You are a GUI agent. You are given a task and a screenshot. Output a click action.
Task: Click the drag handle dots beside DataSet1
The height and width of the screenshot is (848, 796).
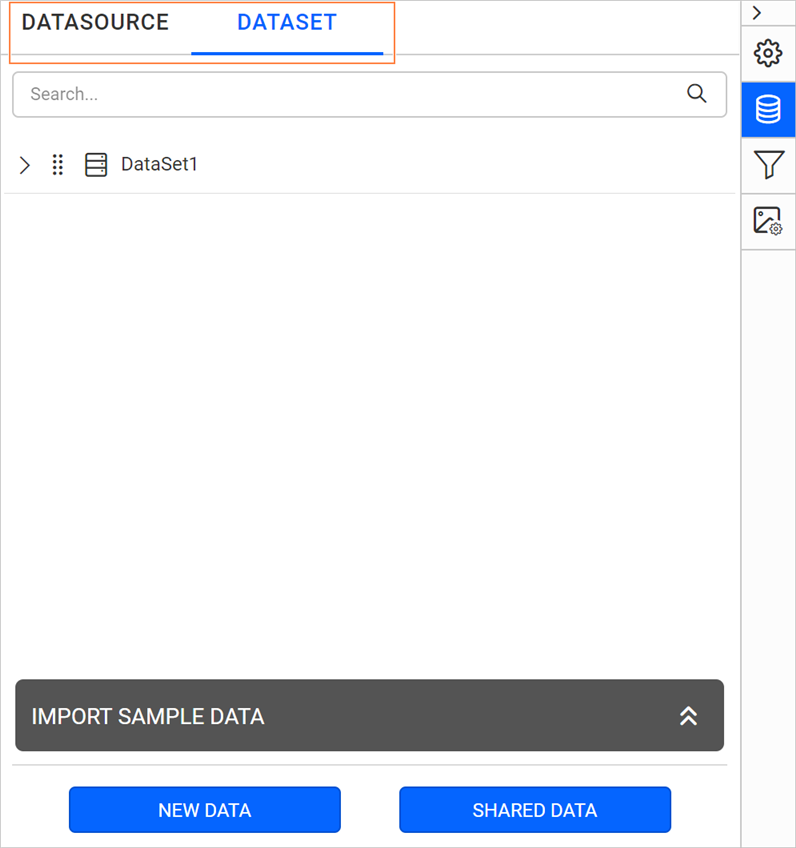coord(57,164)
